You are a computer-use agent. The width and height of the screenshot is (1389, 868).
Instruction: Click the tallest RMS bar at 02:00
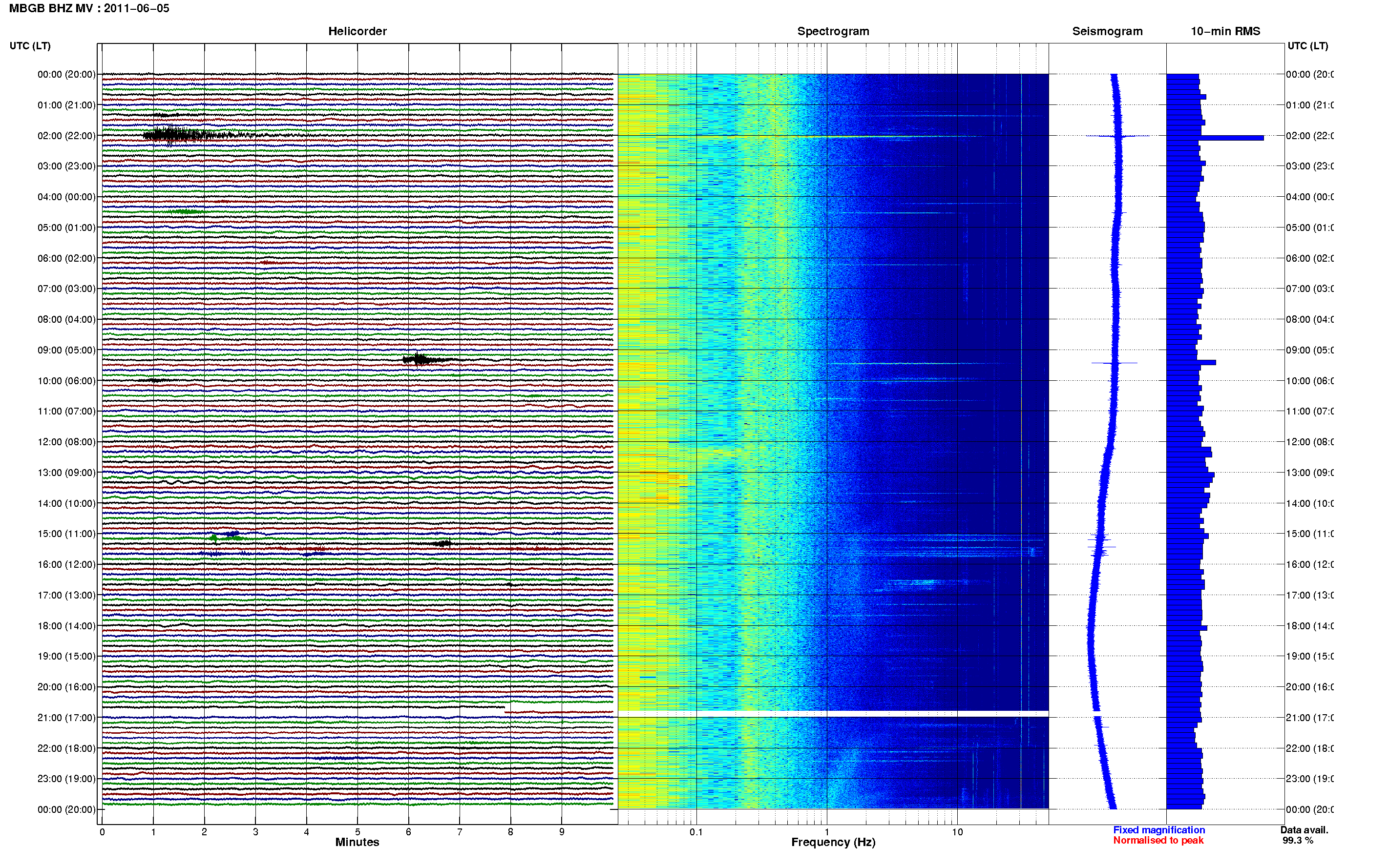(x=1215, y=138)
